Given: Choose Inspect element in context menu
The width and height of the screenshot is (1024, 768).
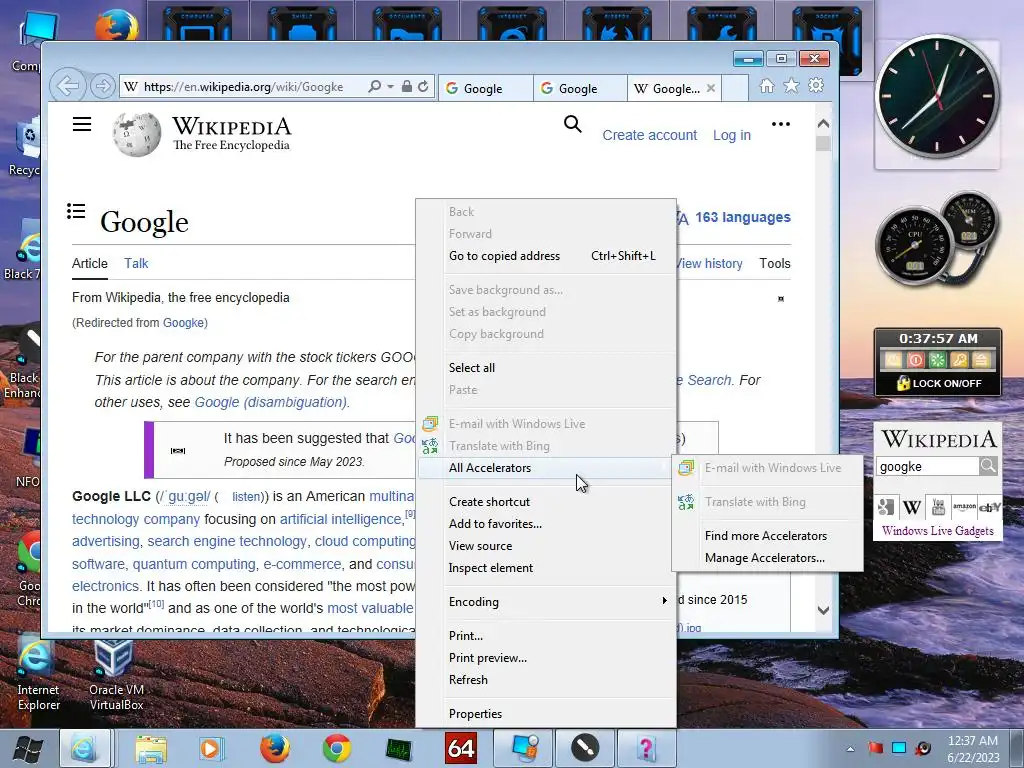Looking at the screenshot, I should [546, 568].
